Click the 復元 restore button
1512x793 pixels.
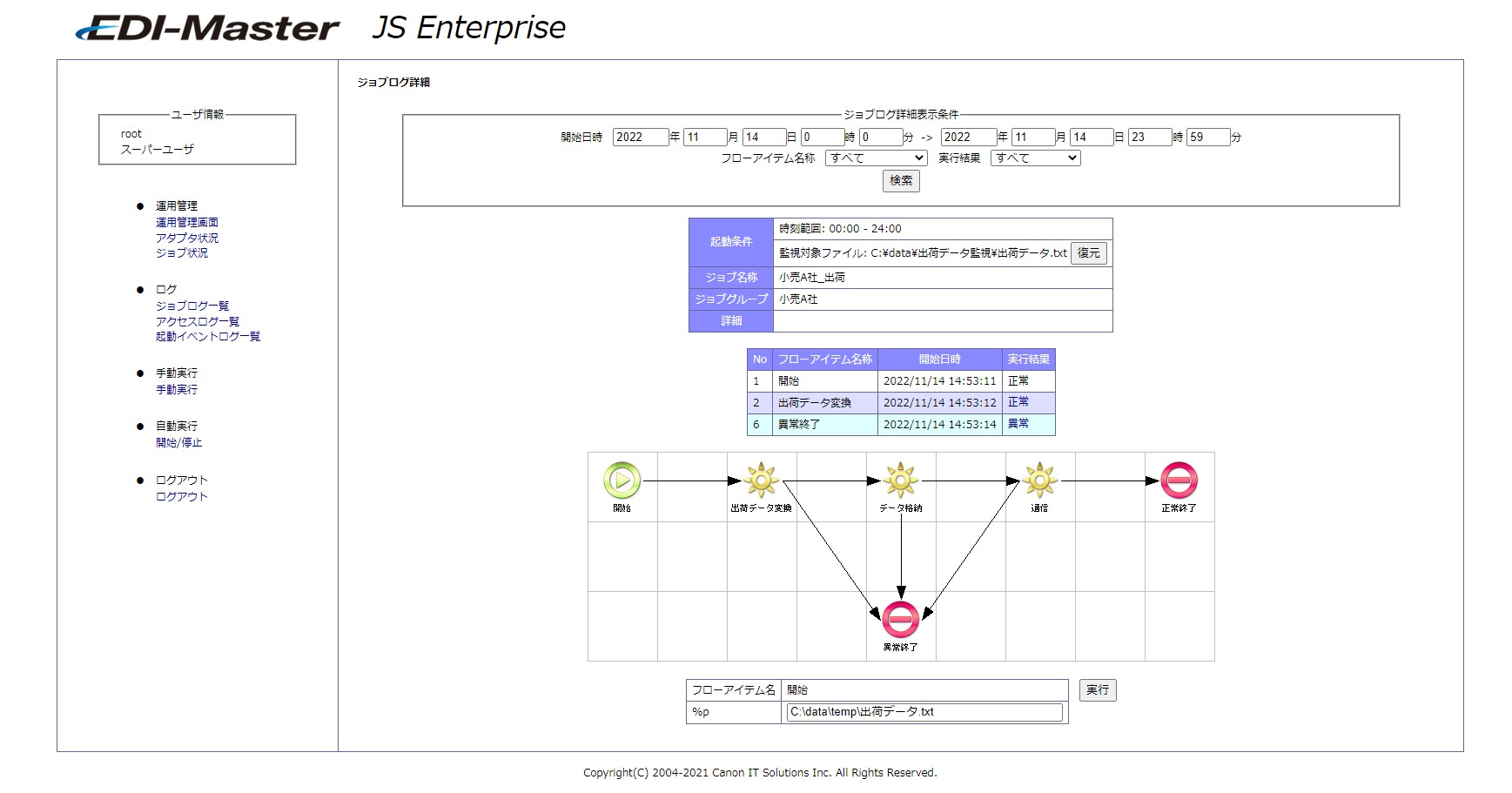tap(1089, 252)
